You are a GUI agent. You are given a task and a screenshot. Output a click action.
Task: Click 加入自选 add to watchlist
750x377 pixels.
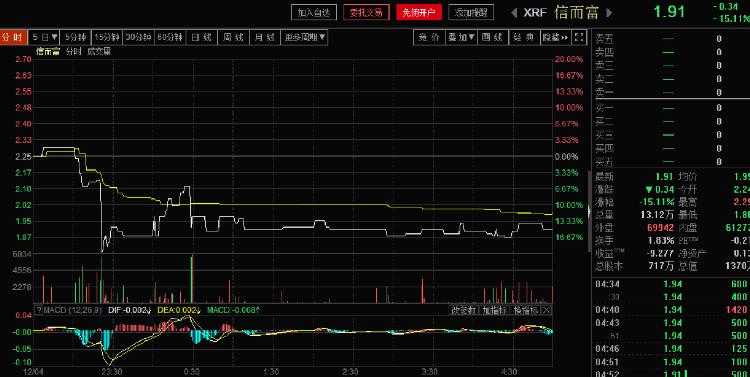coord(314,13)
